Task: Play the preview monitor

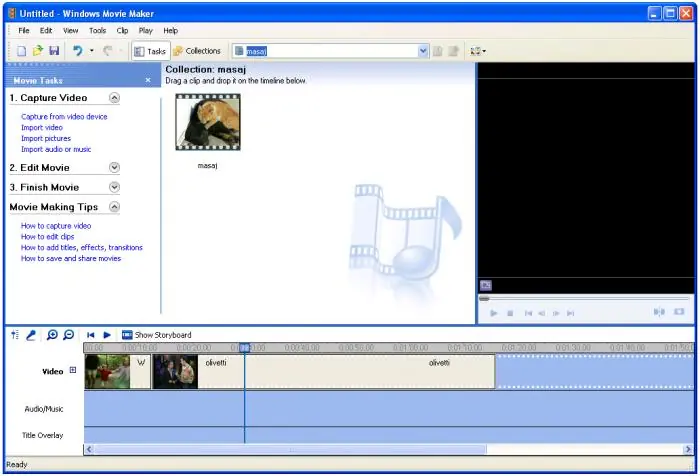Action: tap(494, 313)
